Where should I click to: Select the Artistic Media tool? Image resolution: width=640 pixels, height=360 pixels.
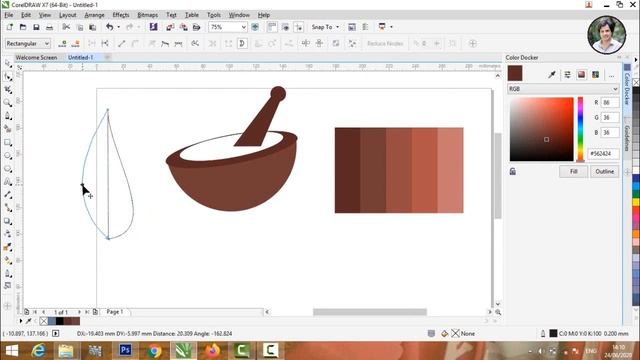pos(8,129)
